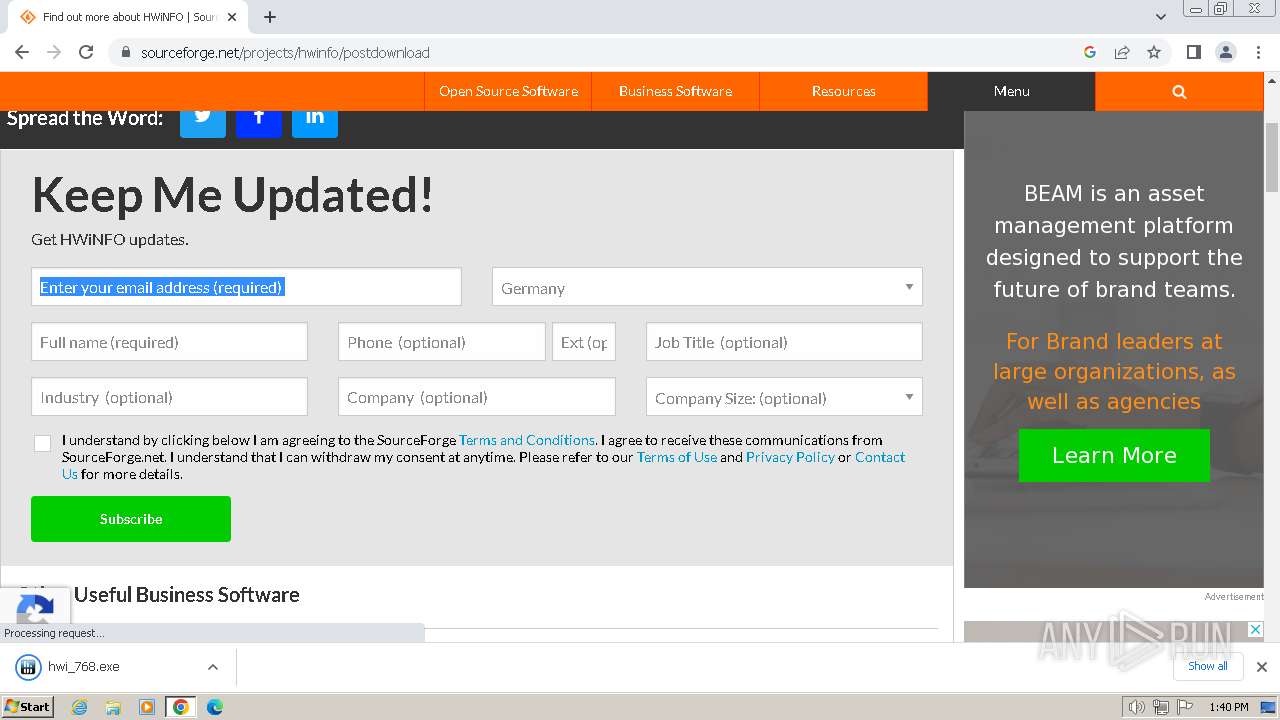Open the site search magnifier

click(1179, 91)
